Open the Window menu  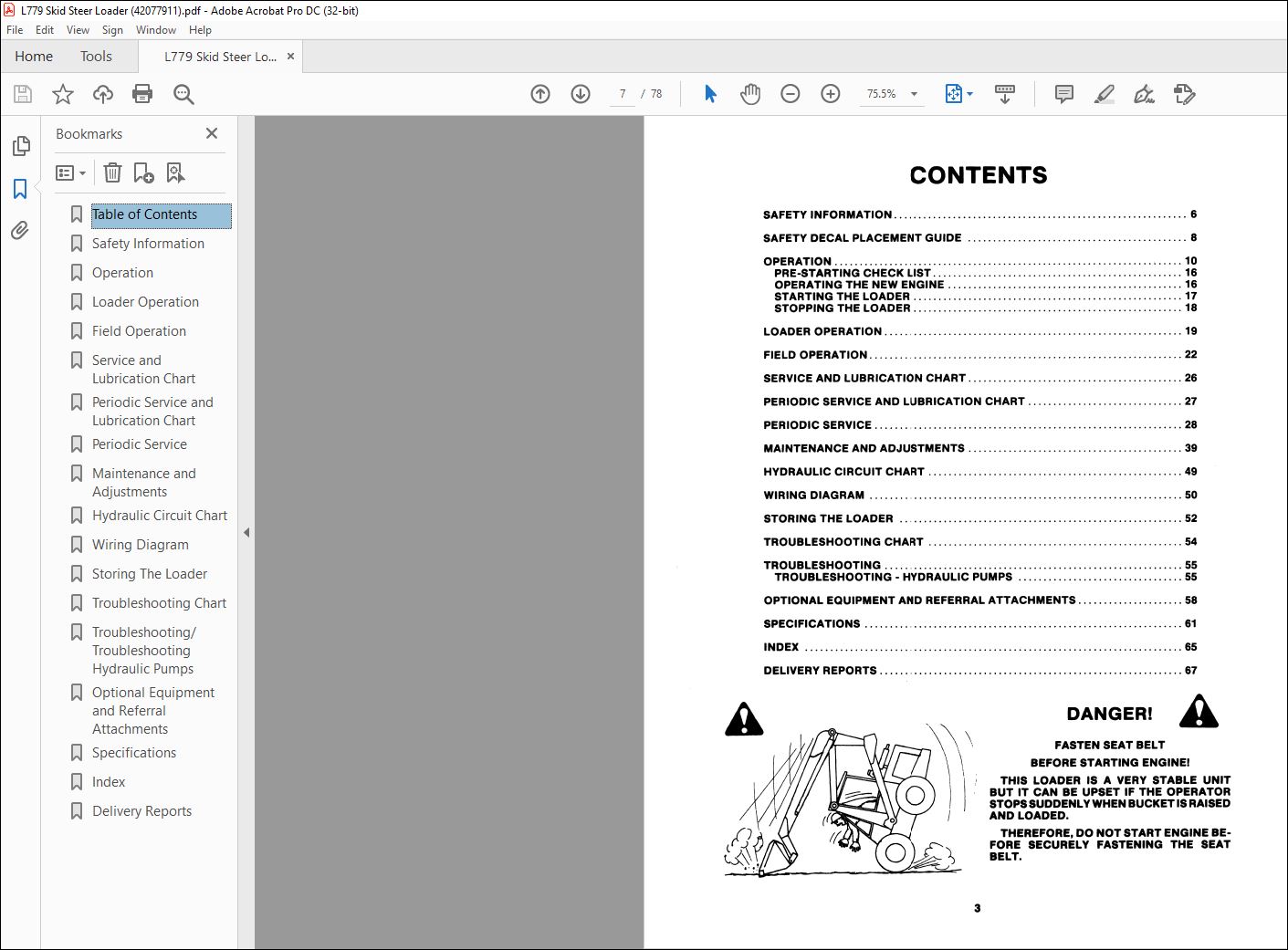156,30
